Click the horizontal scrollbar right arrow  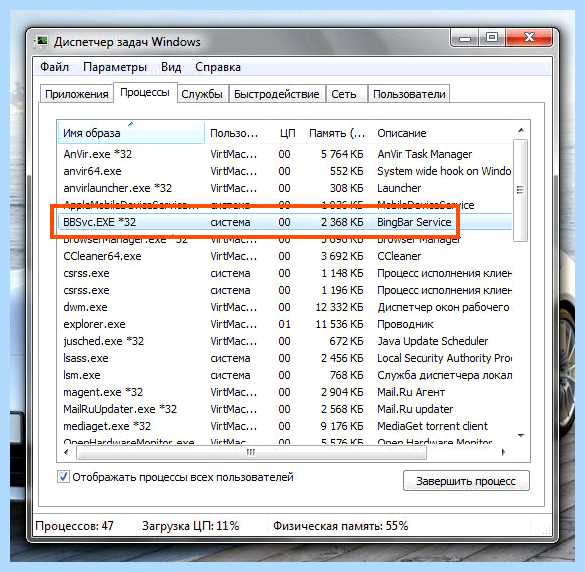pos(504,452)
